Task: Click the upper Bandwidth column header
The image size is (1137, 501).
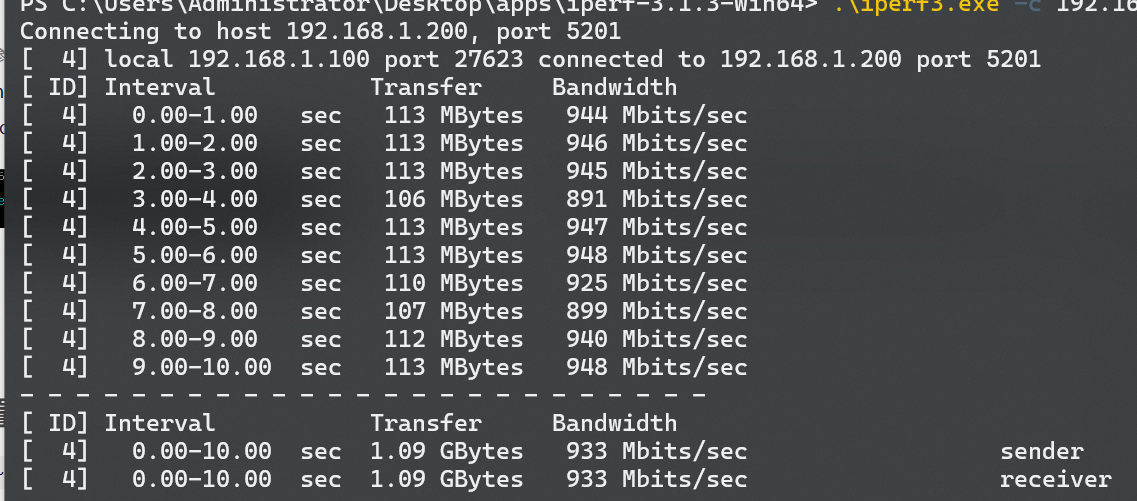Action: click(614, 87)
